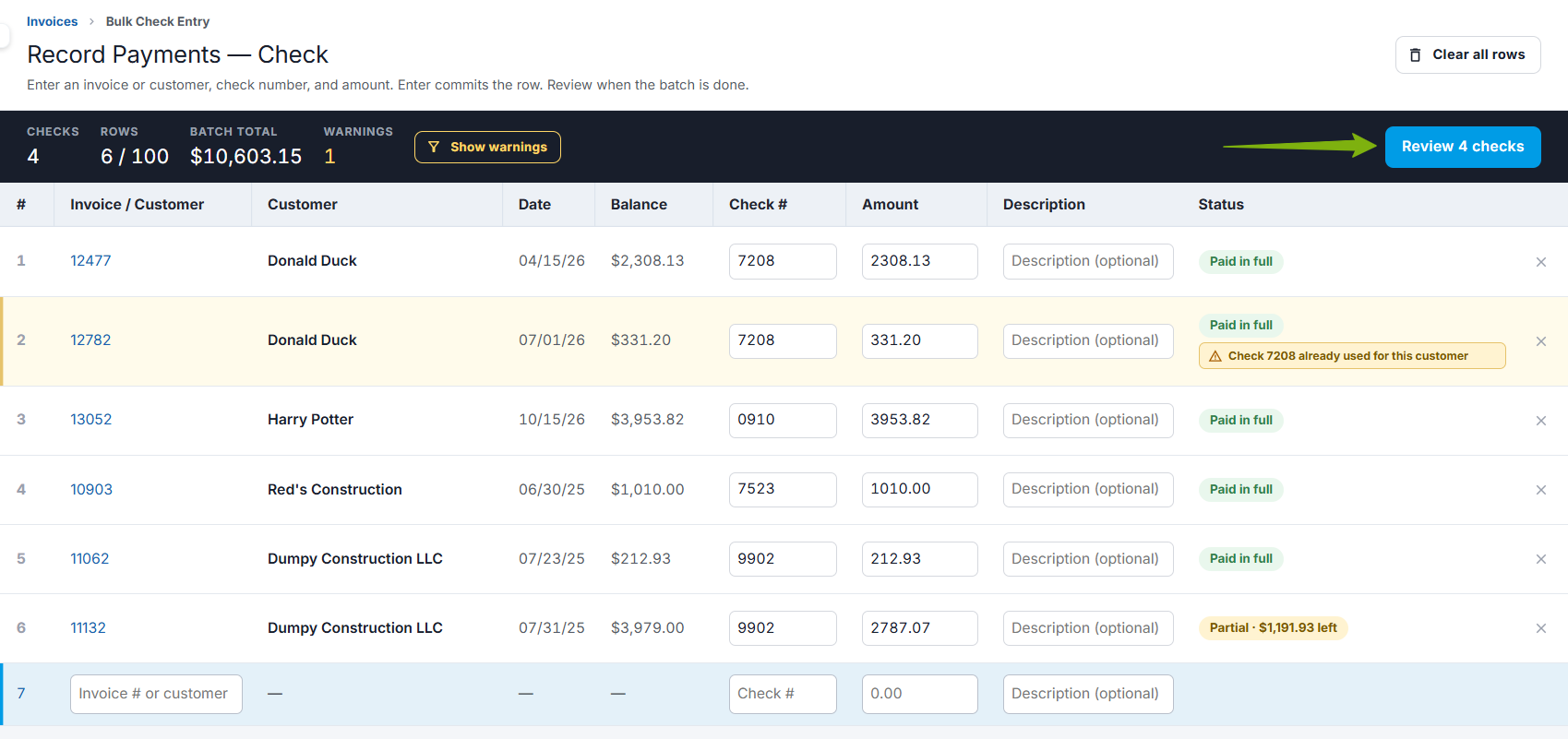Edit amount 212.93 in row 5
This screenshot has width=1568, height=739.
point(919,559)
